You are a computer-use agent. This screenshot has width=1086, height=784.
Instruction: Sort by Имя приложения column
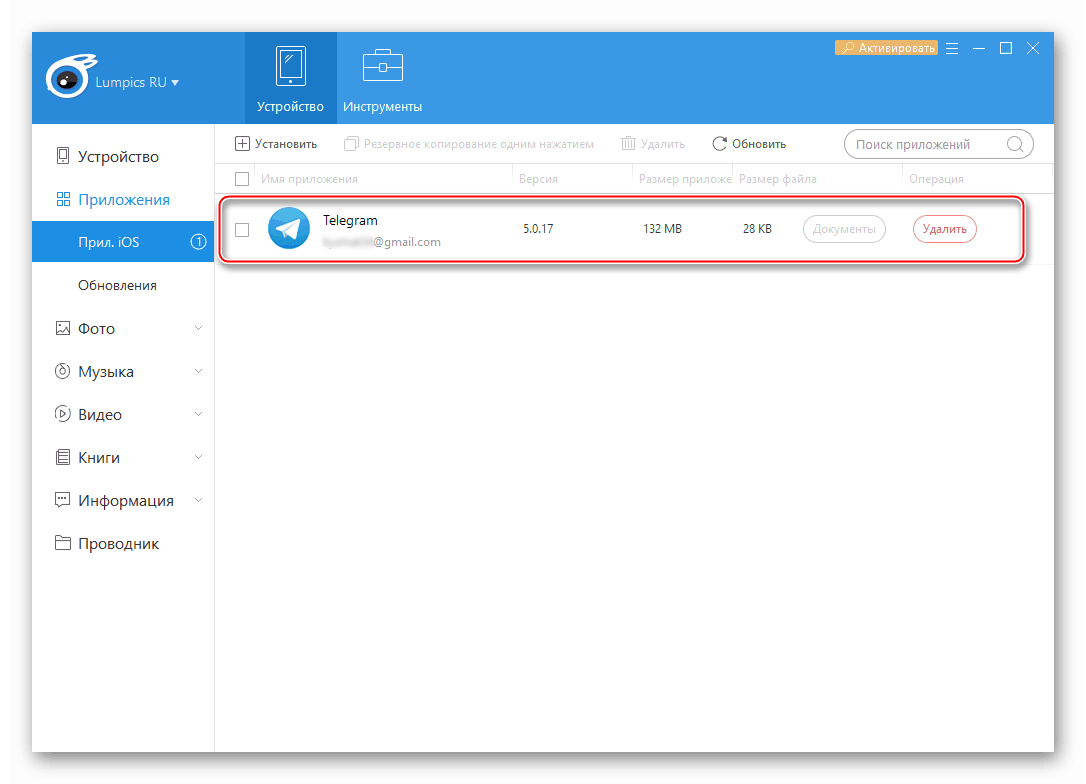click(310, 179)
